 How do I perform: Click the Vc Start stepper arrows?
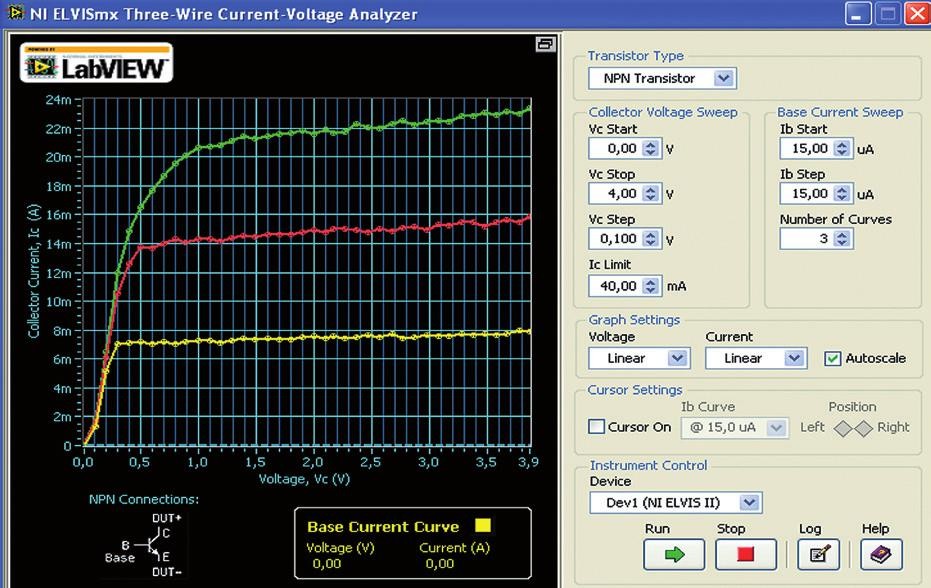click(x=651, y=148)
